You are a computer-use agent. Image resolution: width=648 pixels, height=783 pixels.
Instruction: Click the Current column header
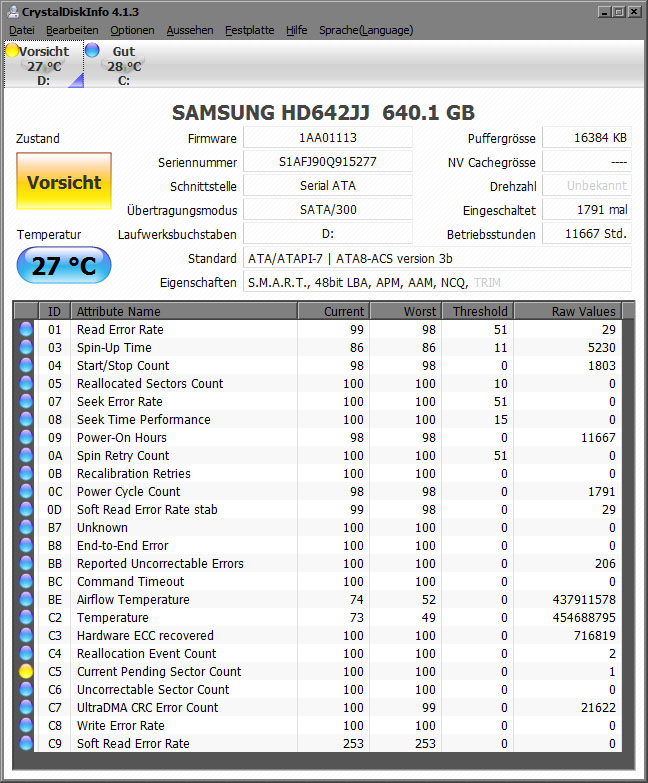pyautogui.click(x=333, y=311)
